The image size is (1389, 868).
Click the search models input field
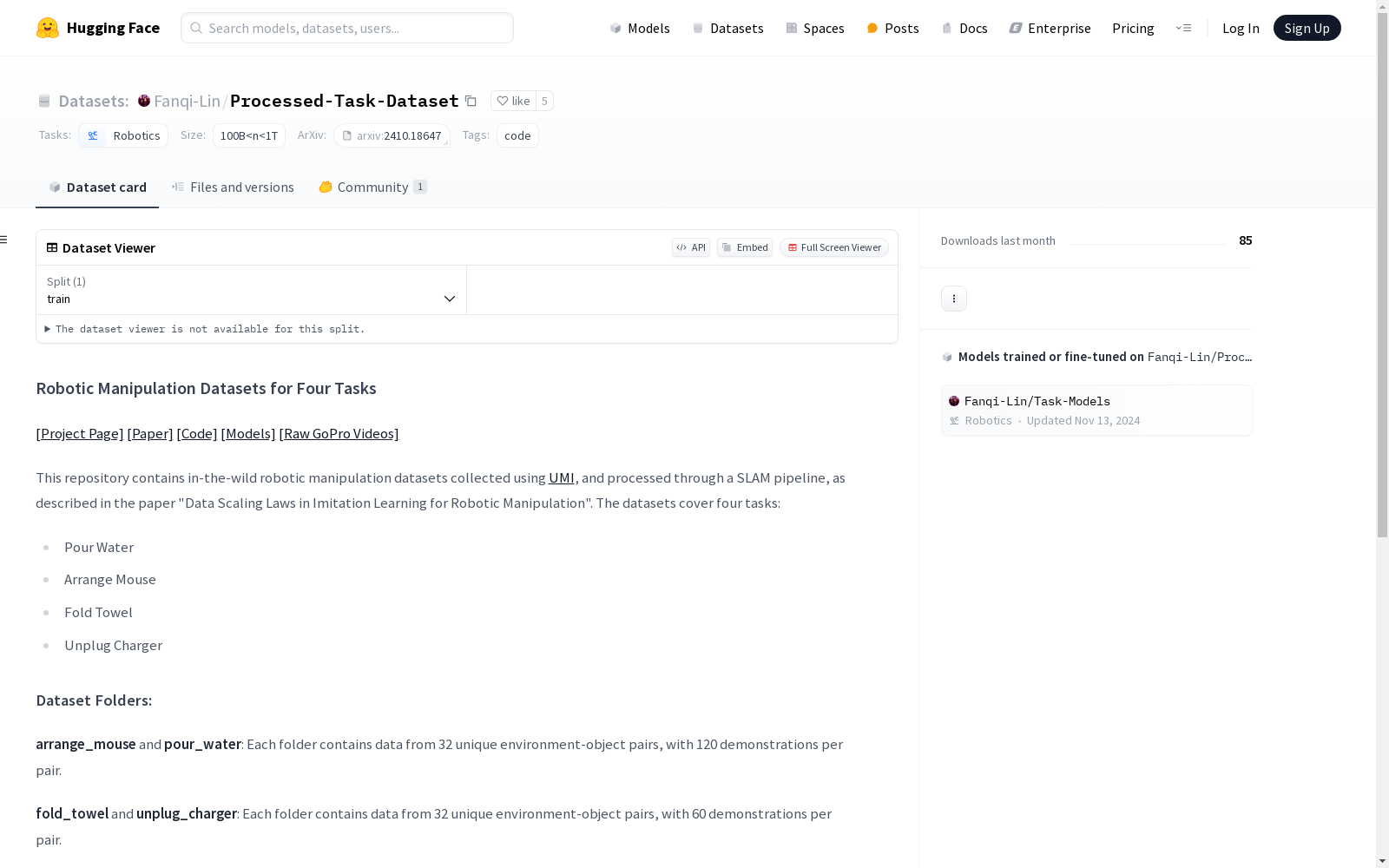[347, 28]
